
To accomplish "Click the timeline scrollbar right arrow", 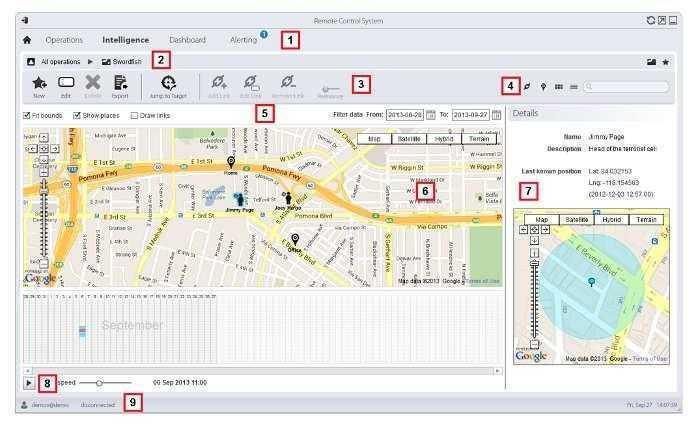I will point(497,371).
